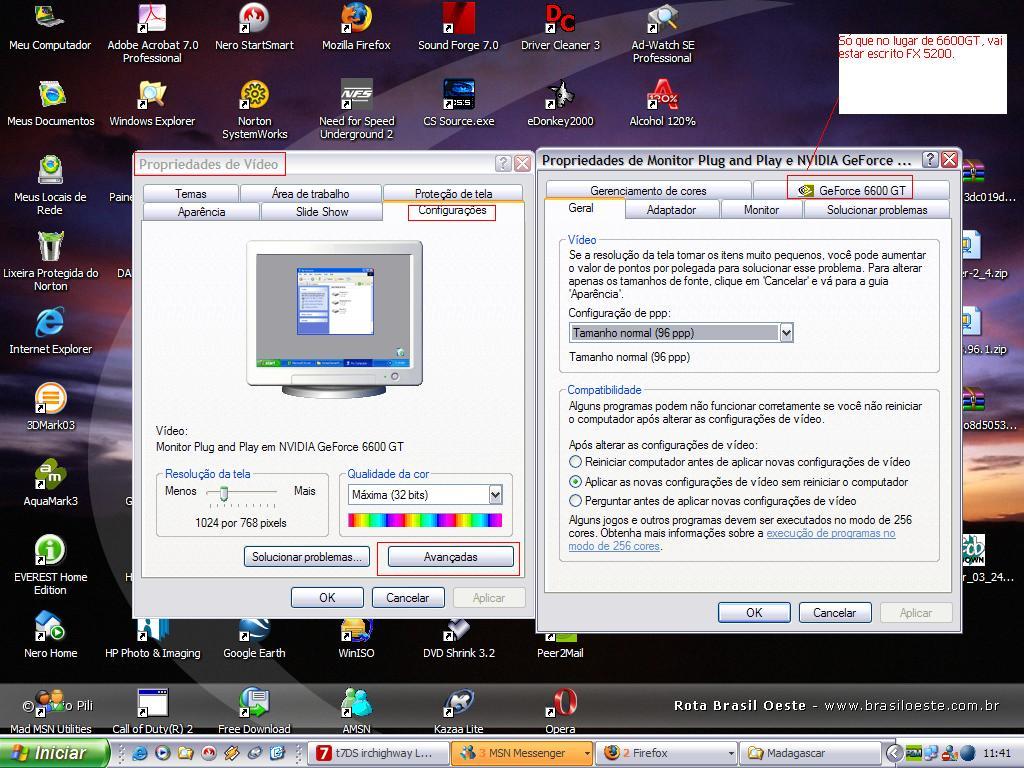Image resolution: width=1024 pixels, height=768 pixels.
Task: Click the eDonkey2000 desktop icon
Action: [560, 103]
